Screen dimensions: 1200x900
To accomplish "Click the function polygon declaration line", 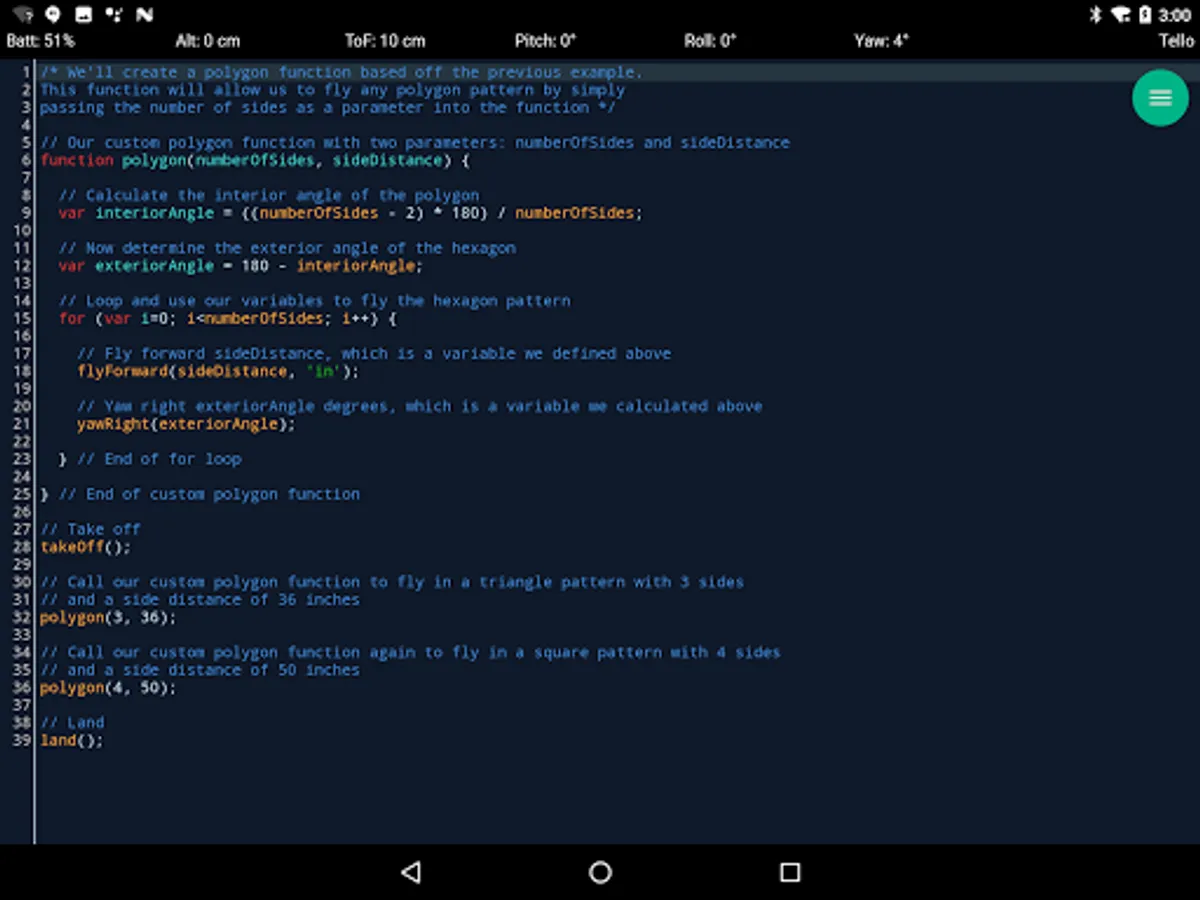I will coord(254,160).
